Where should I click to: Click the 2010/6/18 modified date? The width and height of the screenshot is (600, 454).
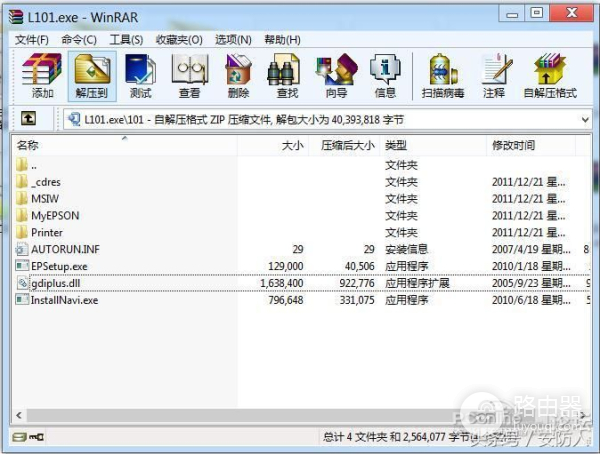click(531, 300)
